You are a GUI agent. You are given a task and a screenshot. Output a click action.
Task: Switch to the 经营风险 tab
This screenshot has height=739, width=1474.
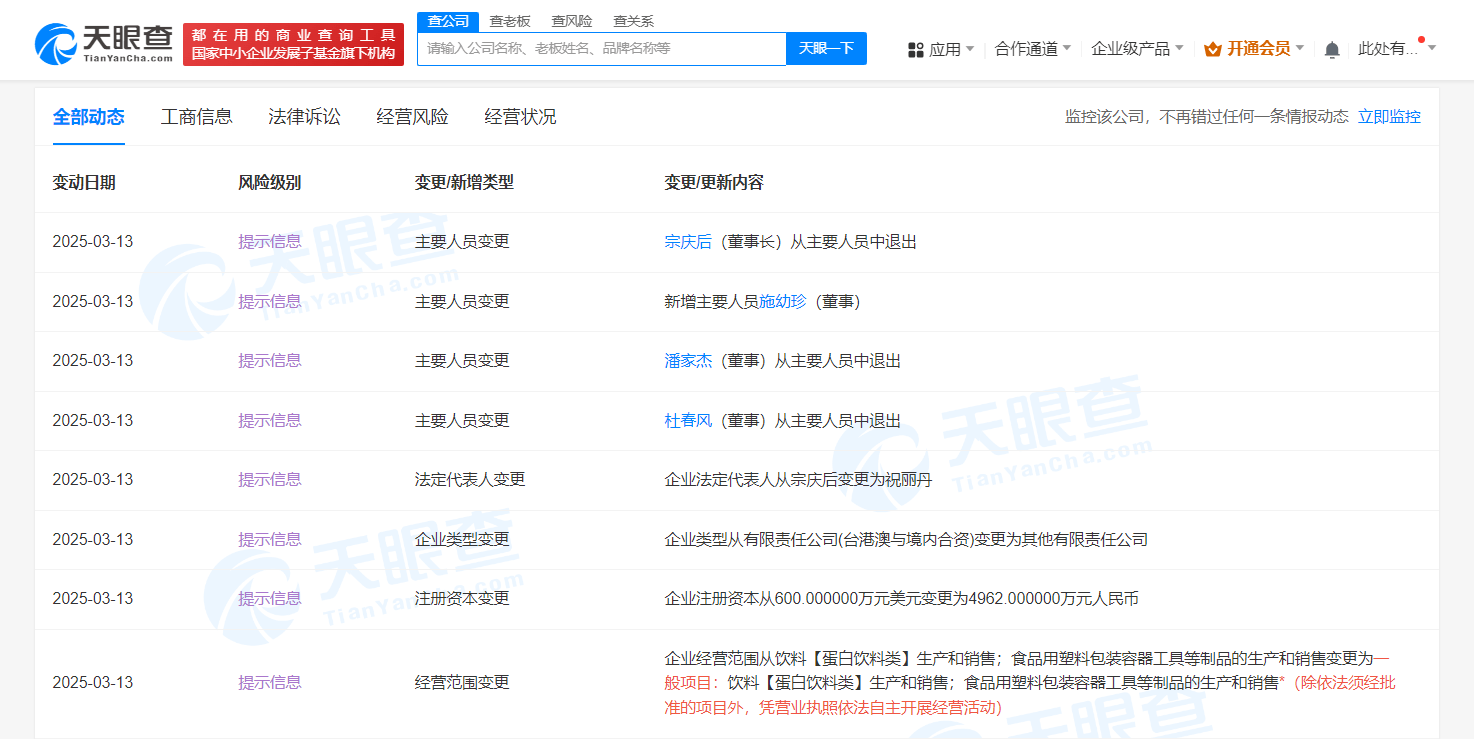[413, 117]
